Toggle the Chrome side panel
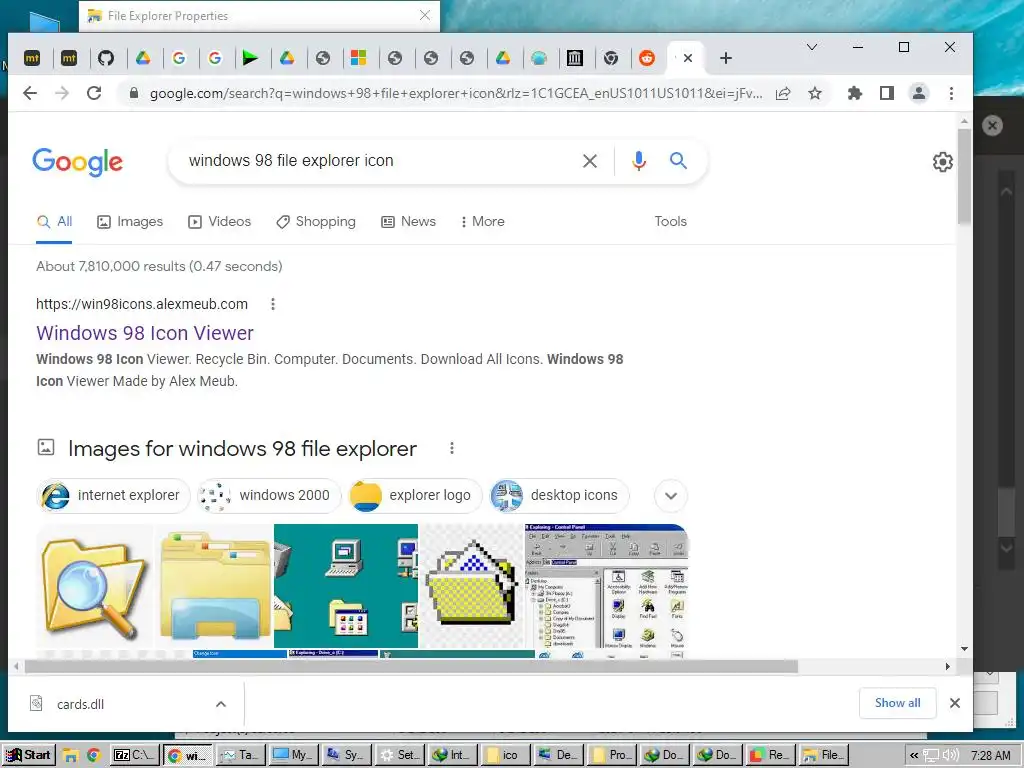 [x=886, y=93]
